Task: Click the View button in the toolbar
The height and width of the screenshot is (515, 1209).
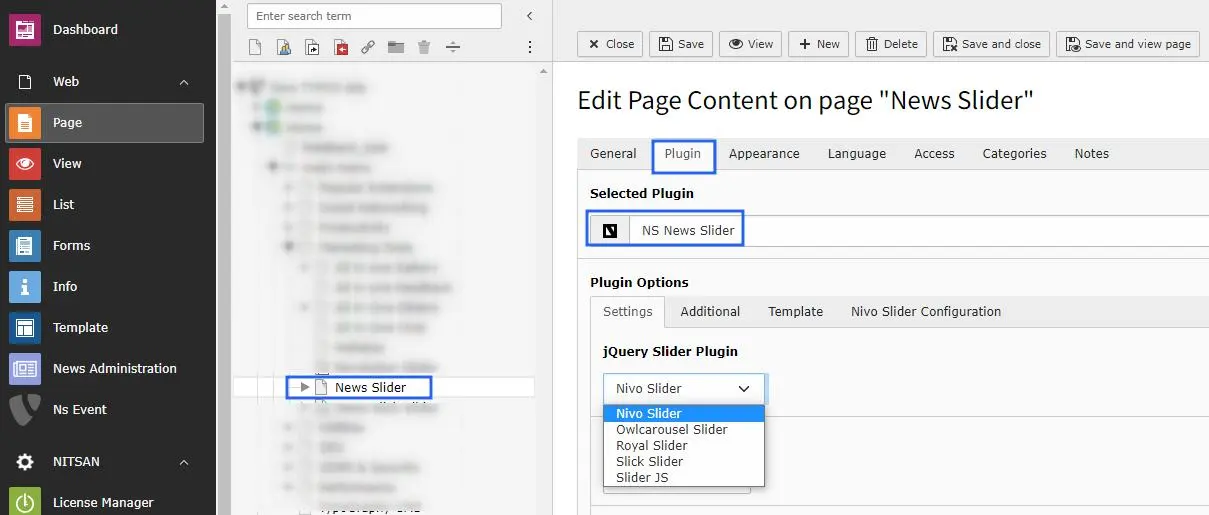Action: pos(751,44)
